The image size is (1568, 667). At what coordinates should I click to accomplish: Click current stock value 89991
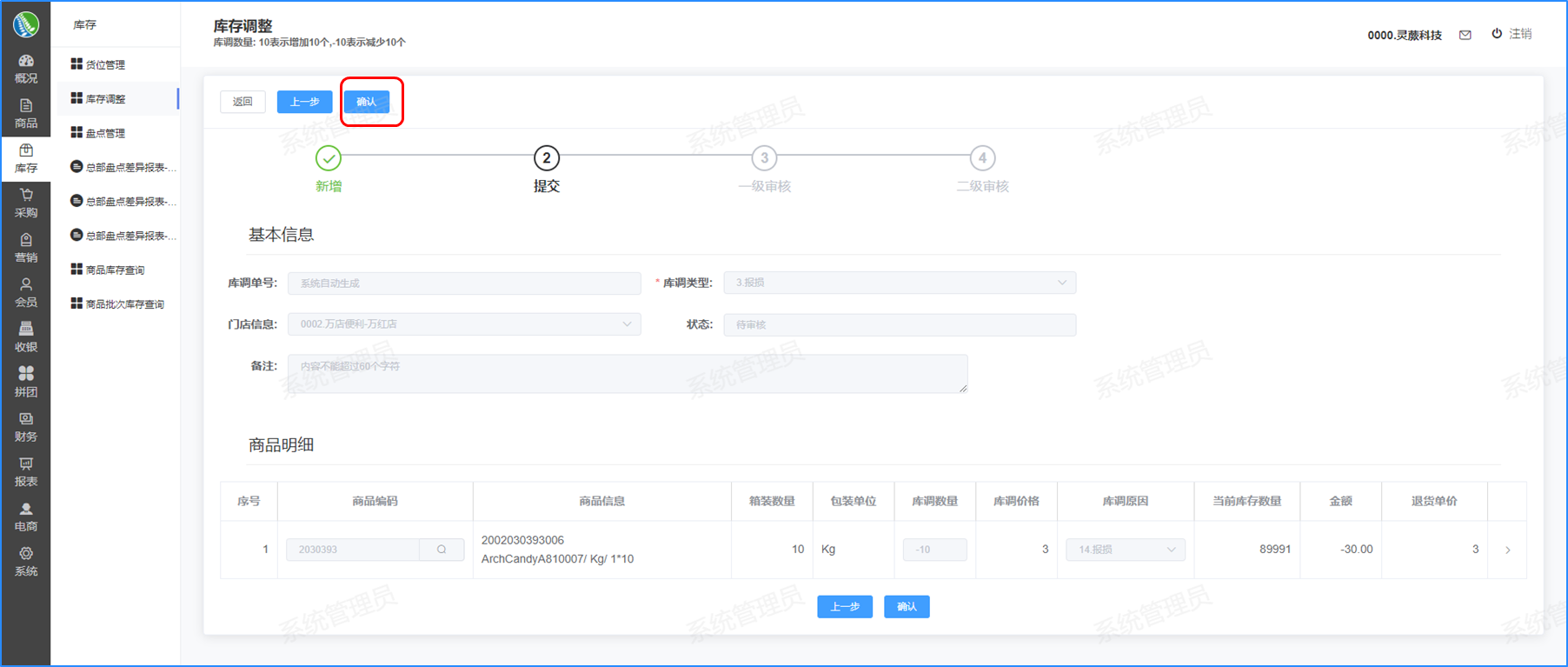[1275, 550]
